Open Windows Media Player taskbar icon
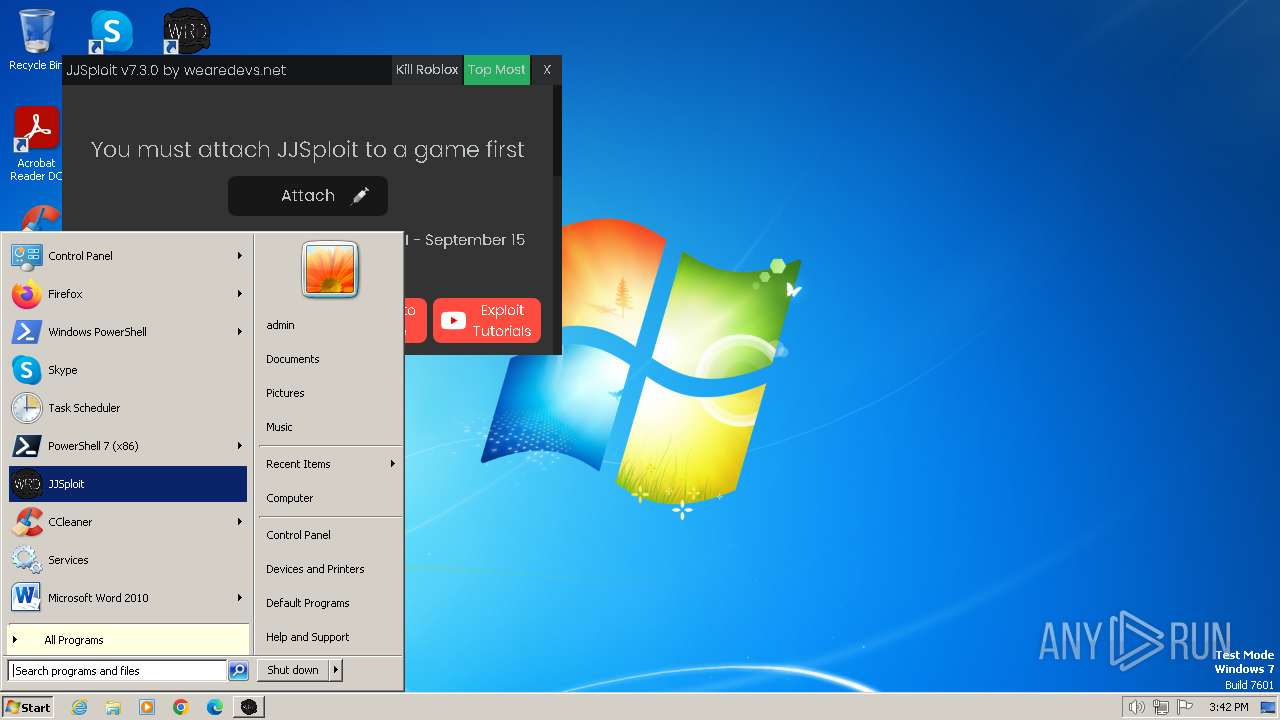1280x720 pixels. coord(147,707)
